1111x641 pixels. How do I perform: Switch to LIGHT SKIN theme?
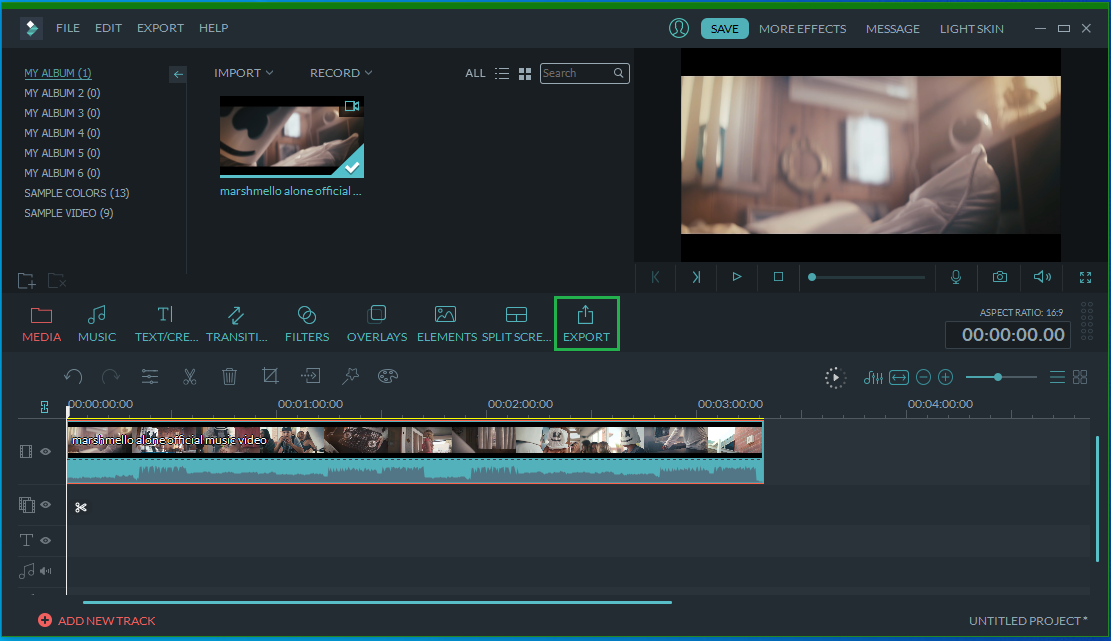[971, 28]
